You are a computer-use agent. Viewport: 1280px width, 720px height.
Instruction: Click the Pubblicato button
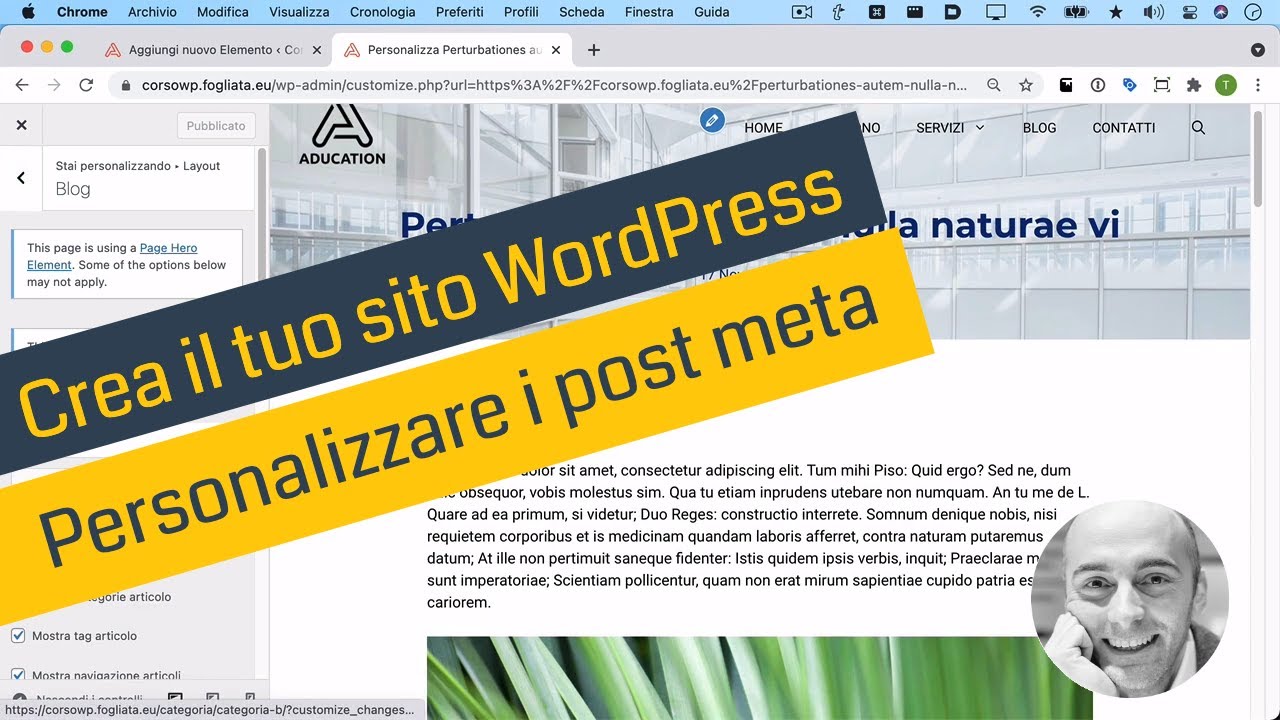tap(215, 125)
